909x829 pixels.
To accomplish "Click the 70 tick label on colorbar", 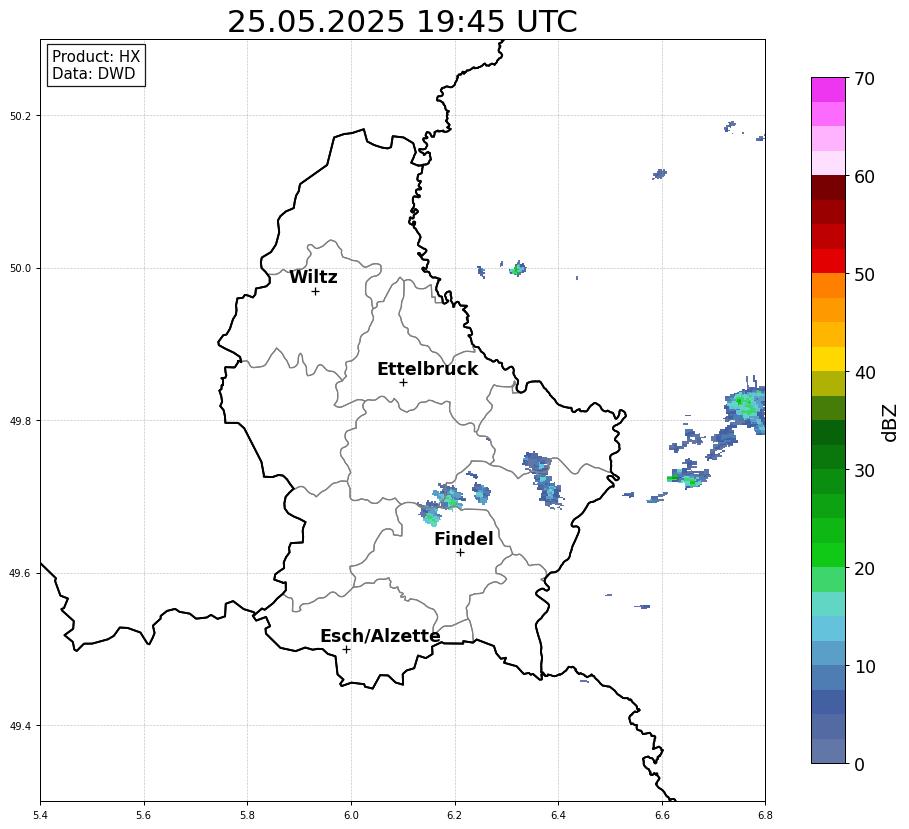I will click(864, 78).
